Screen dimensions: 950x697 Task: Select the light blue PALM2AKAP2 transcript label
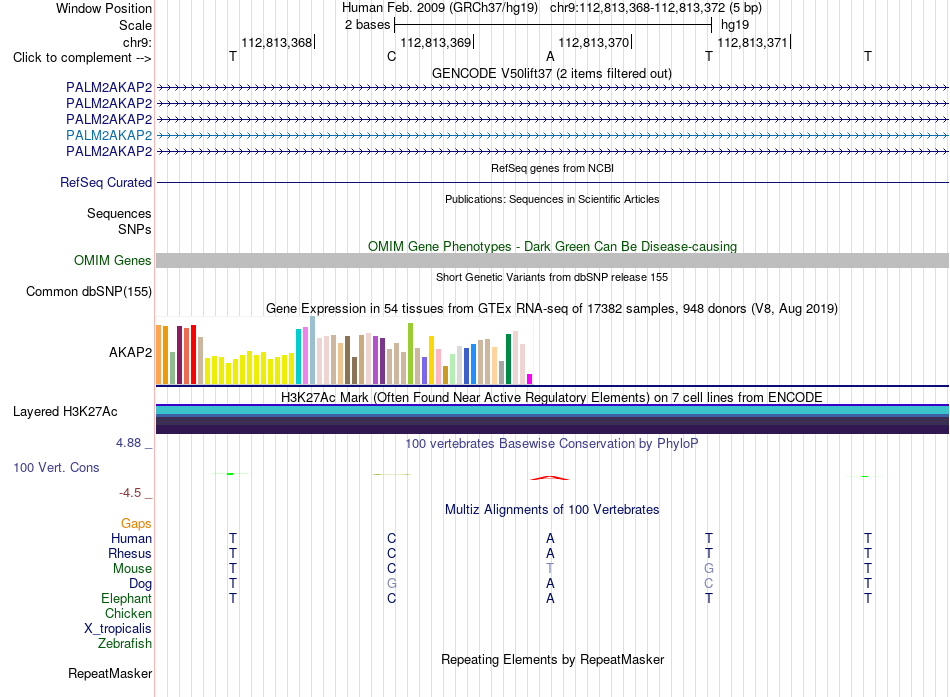[109, 135]
